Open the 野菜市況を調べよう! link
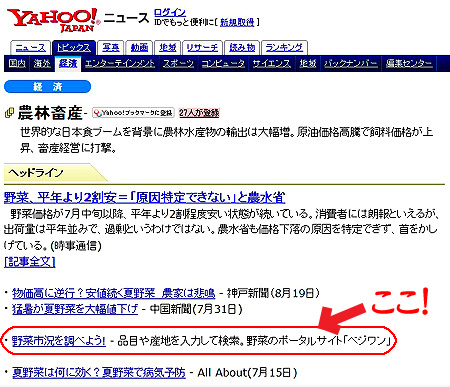 [59, 341]
